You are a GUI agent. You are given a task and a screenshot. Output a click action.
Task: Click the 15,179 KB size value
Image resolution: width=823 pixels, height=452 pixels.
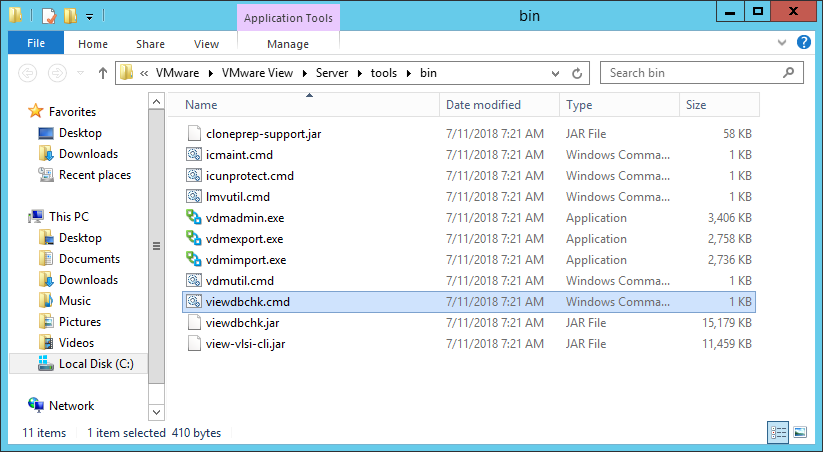(x=727, y=323)
